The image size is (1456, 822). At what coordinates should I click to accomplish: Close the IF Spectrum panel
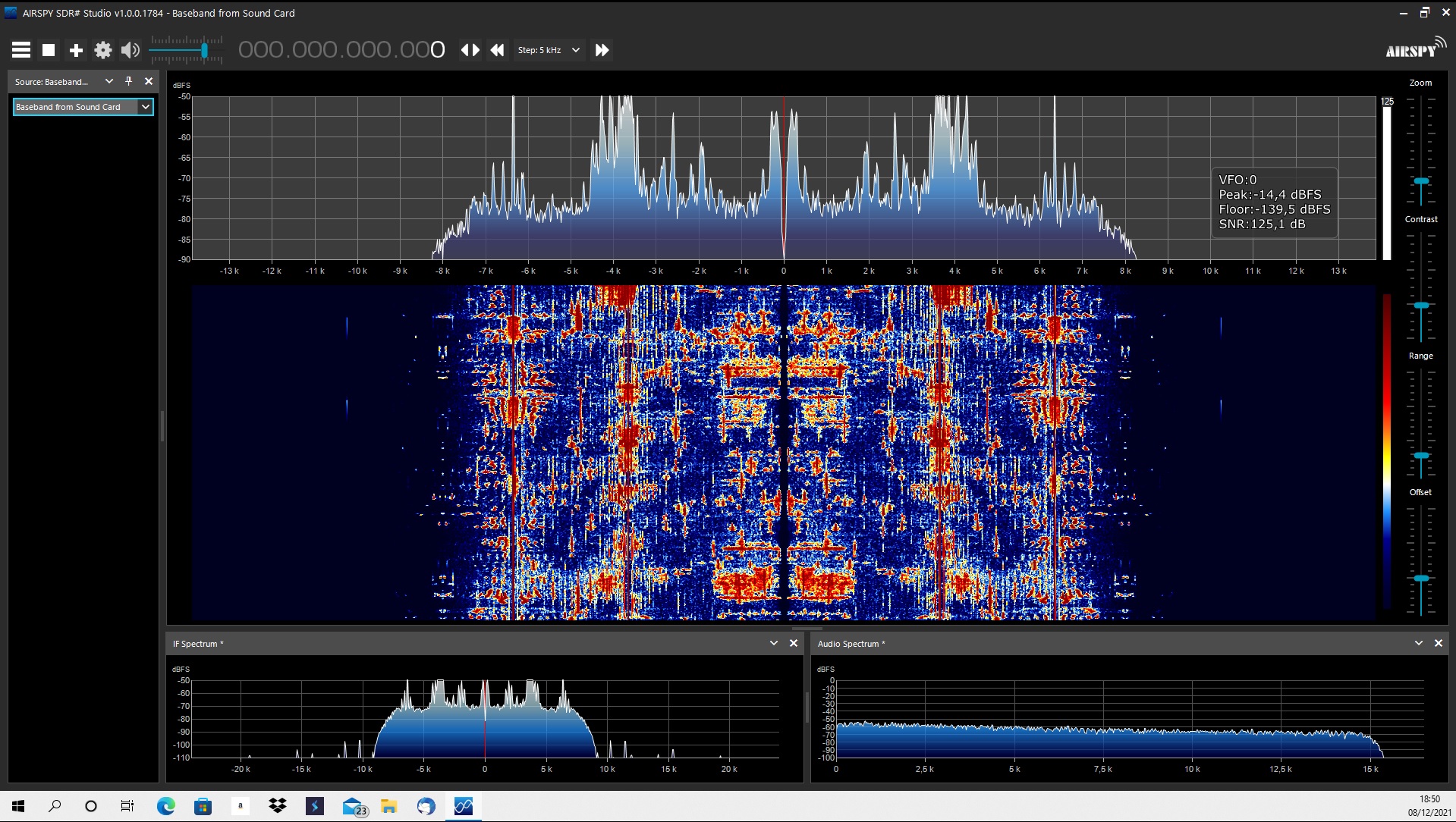tap(794, 643)
